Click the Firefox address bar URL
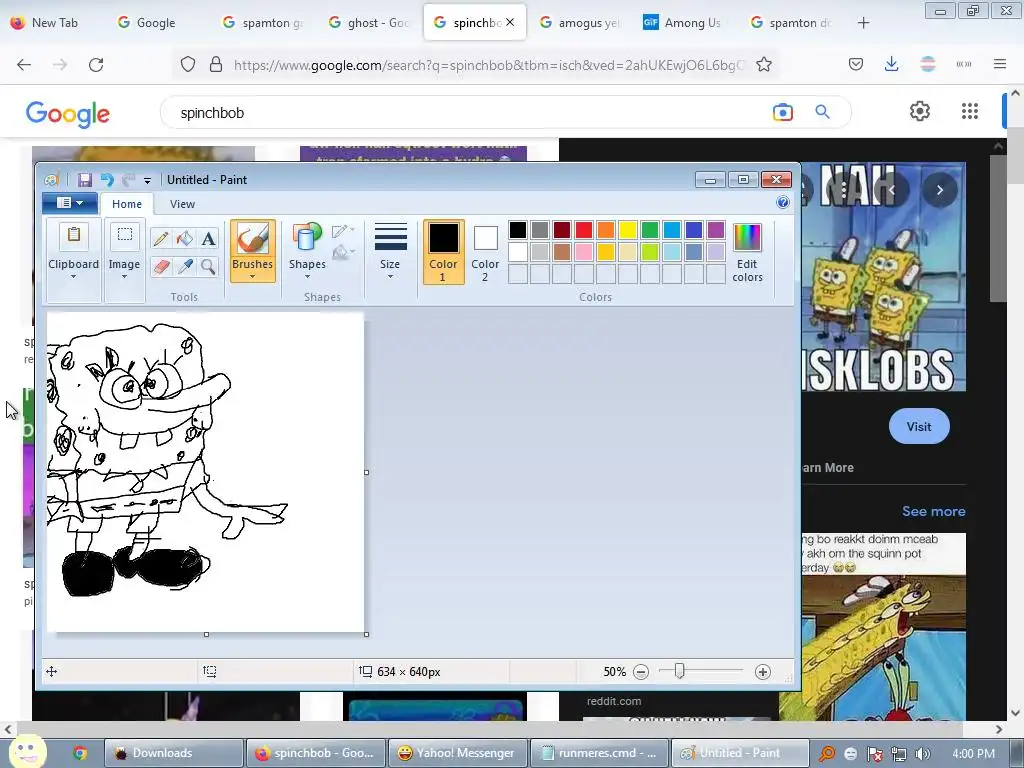This screenshot has height=768, width=1024. 487,65
